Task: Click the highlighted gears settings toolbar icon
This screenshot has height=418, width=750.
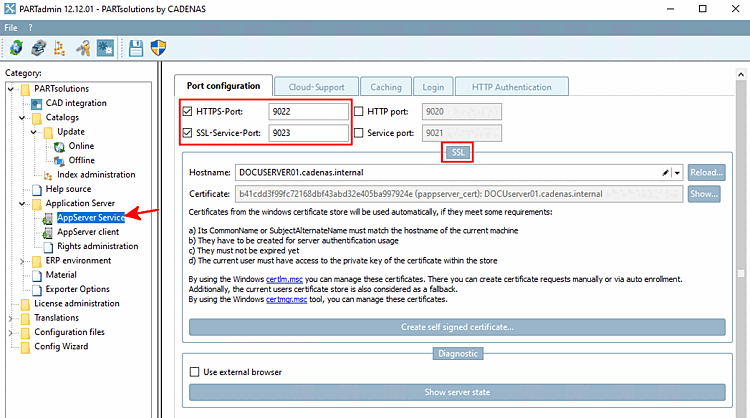Action: point(105,48)
